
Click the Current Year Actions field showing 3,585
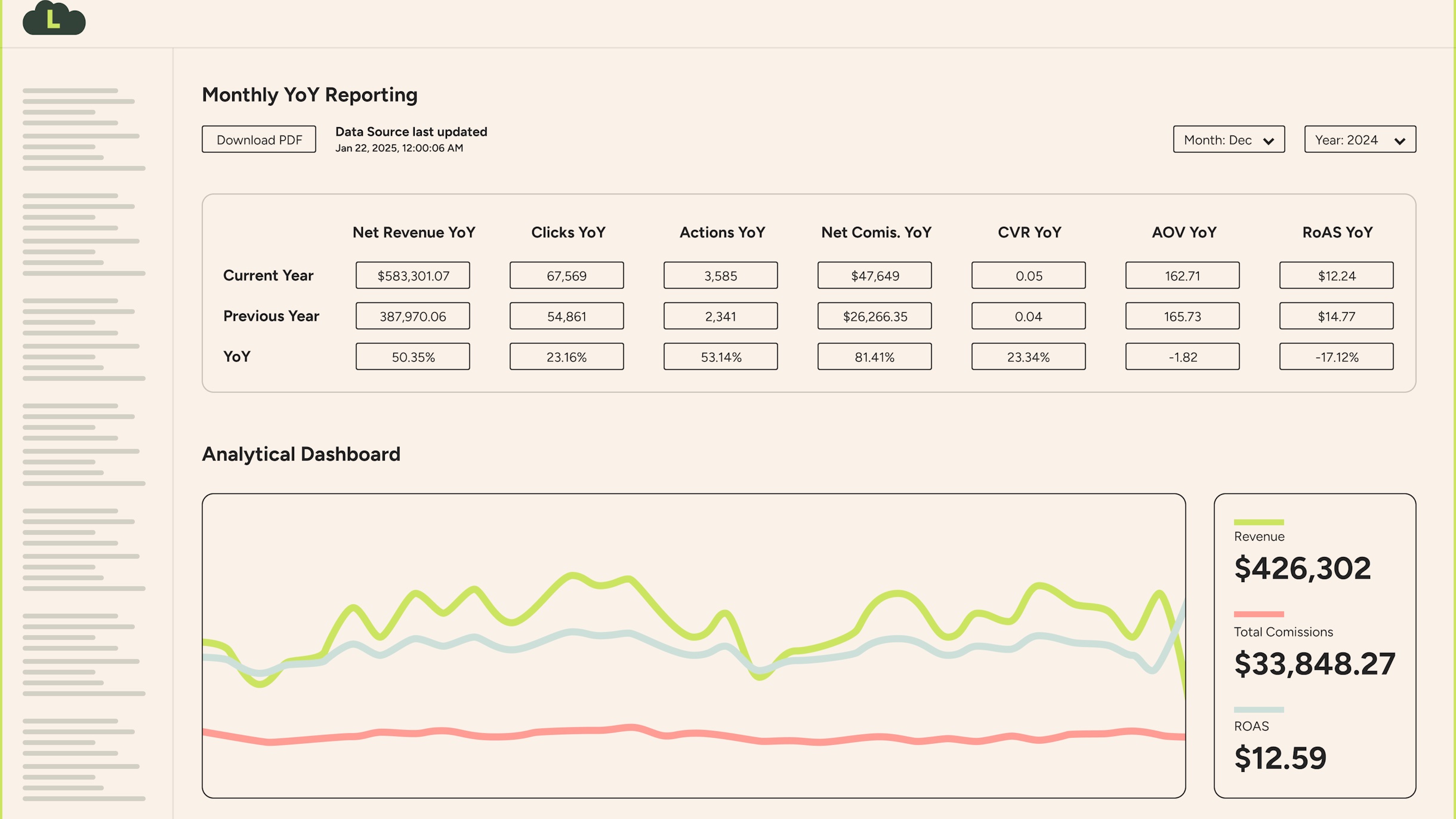click(x=720, y=275)
